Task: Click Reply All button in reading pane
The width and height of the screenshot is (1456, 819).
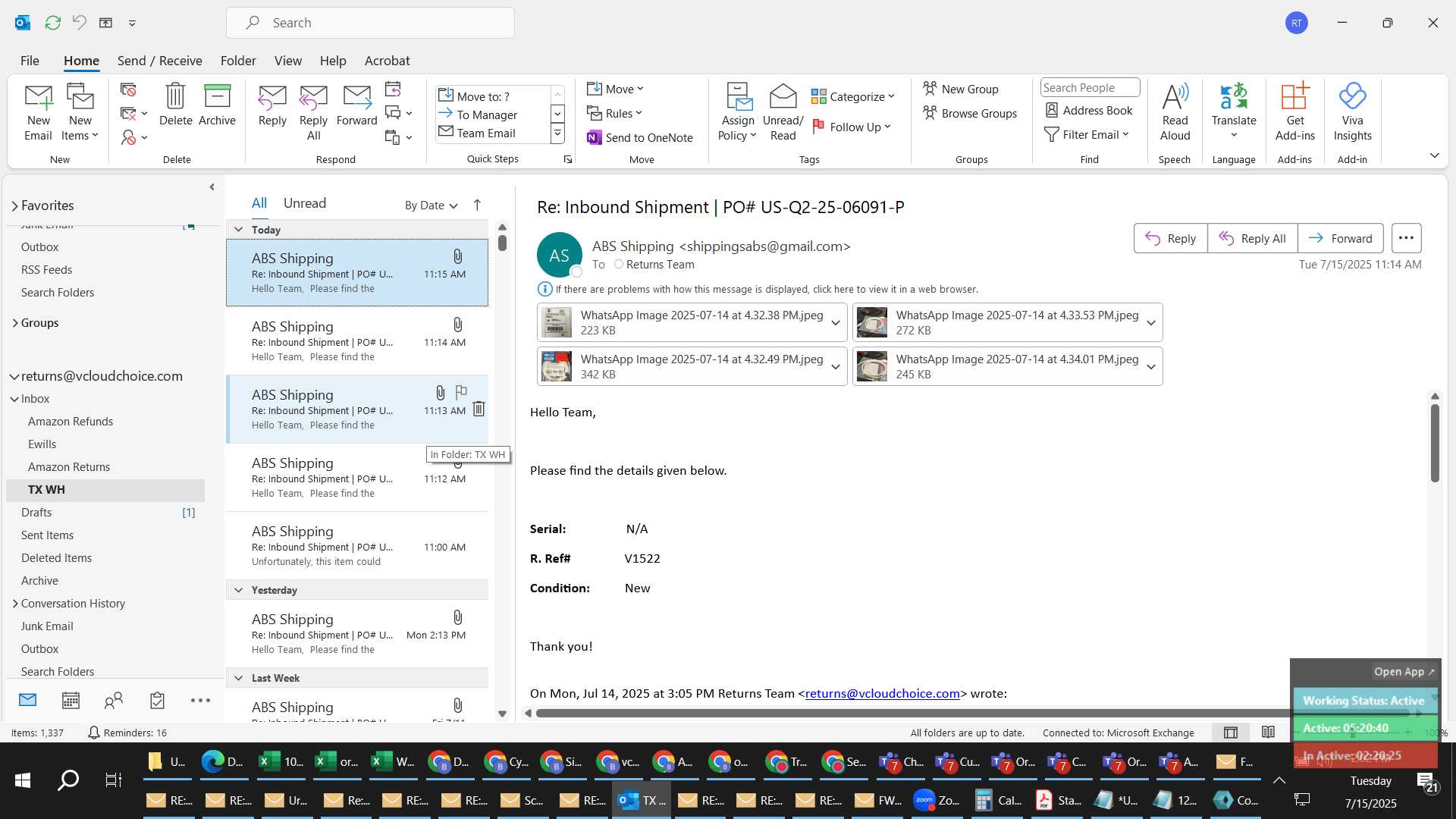Action: click(x=1252, y=238)
